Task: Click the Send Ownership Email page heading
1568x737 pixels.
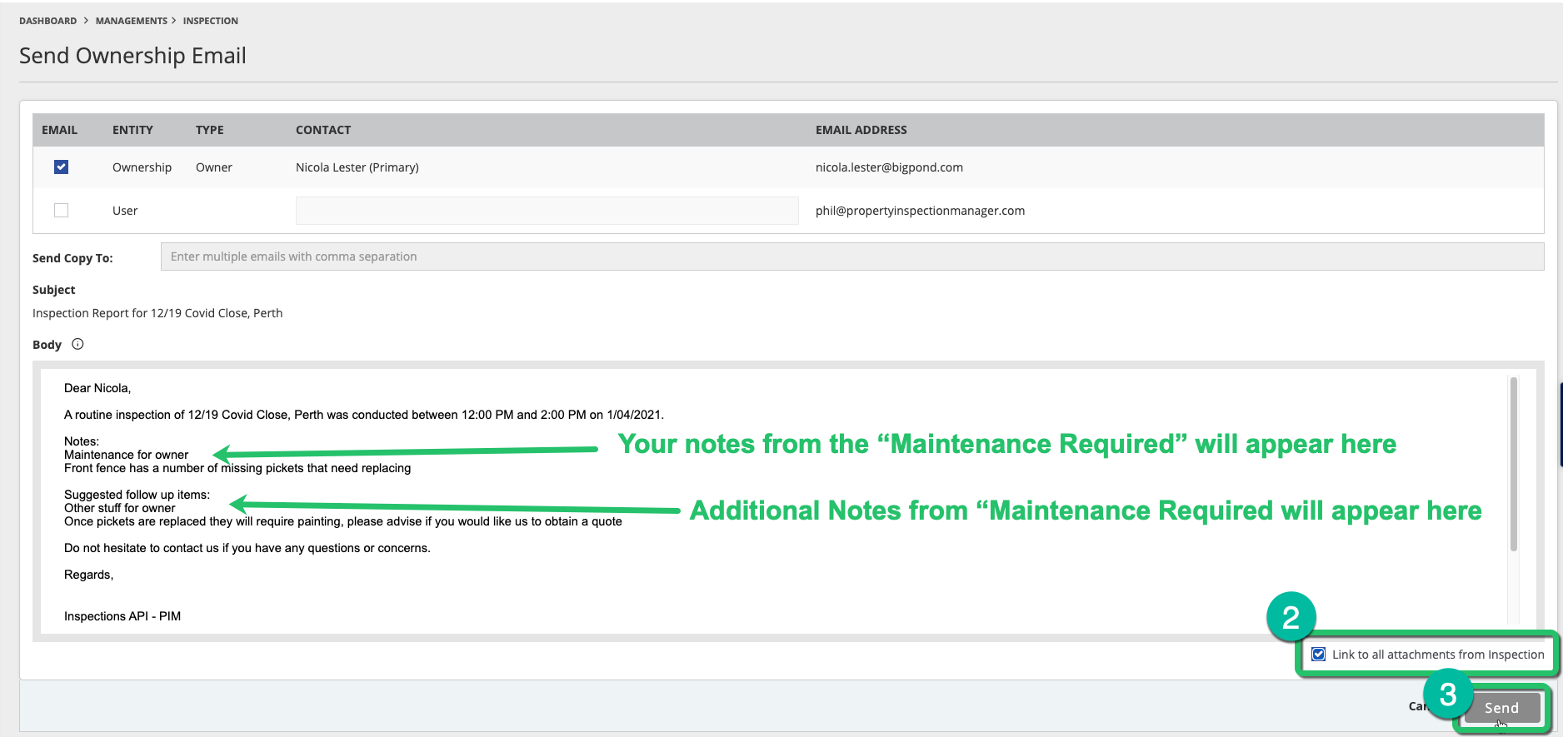Action: click(x=132, y=56)
